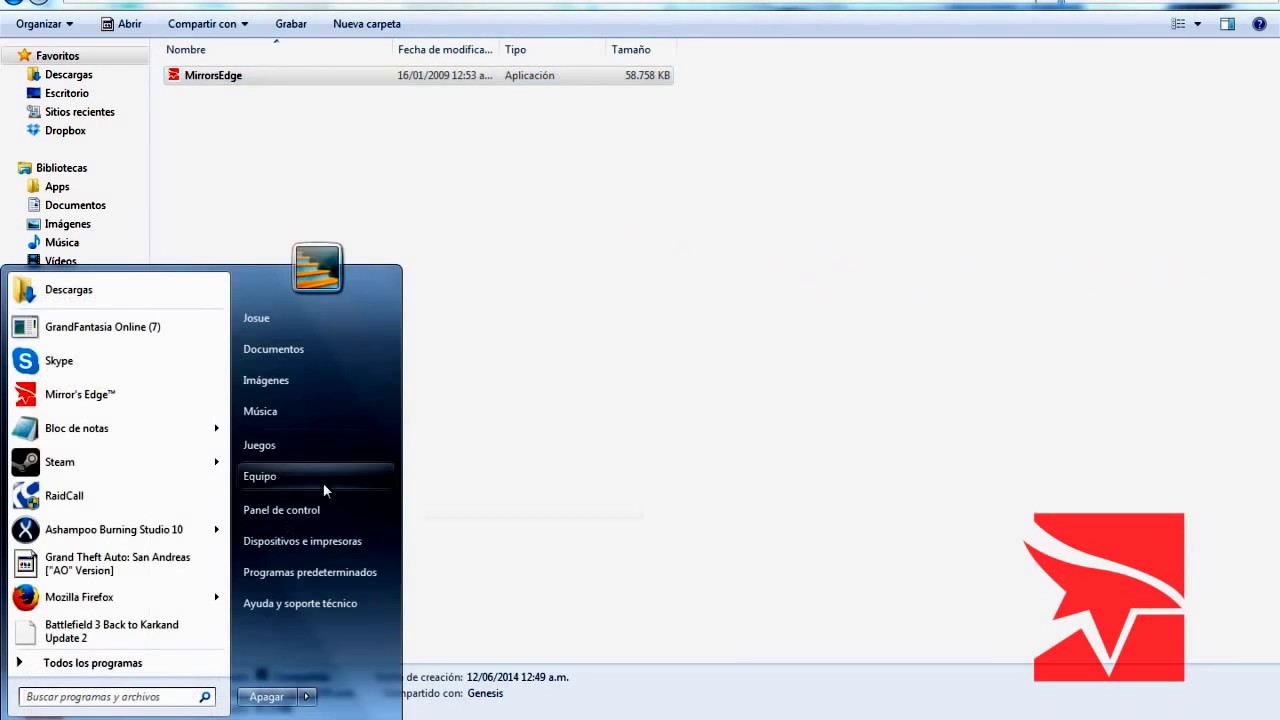
Task: Click the Abrir toolbar button
Action: (122, 24)
